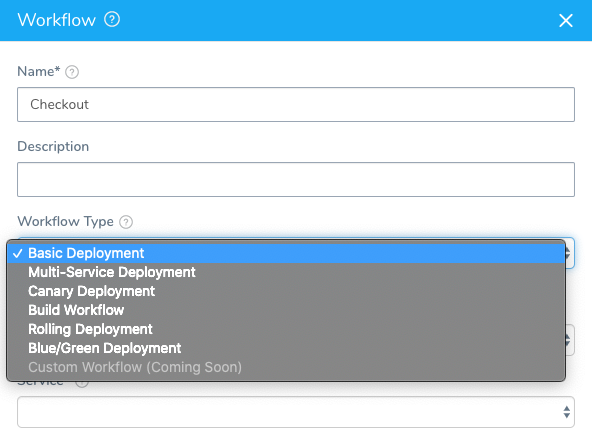Click the help icon beside Name
Image resolution: width=592 pixels, height=442 pixels.
click(72, 72)
